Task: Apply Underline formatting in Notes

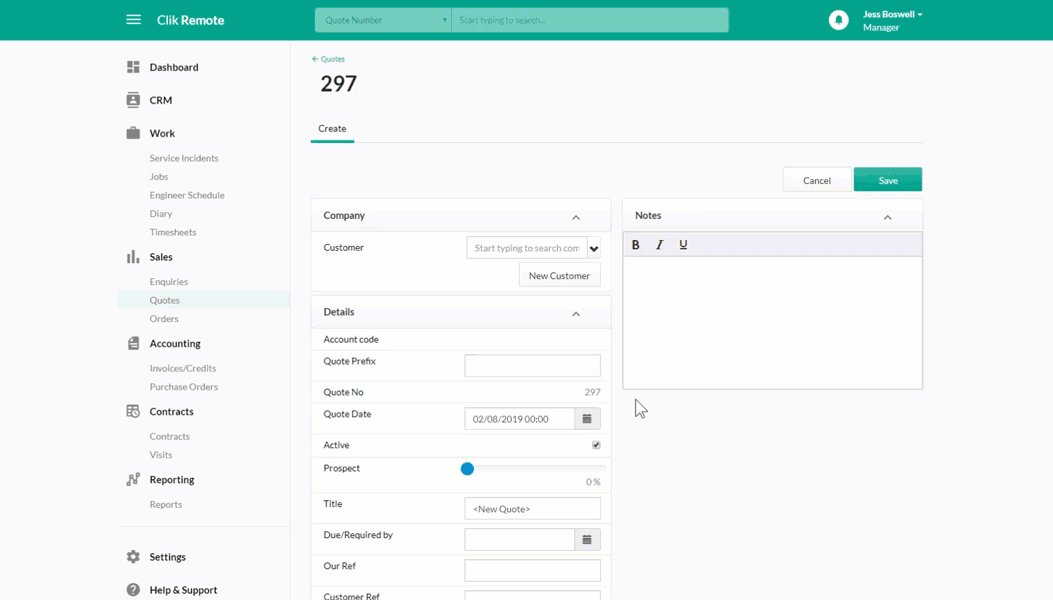Action: click(x=683, y=245)
